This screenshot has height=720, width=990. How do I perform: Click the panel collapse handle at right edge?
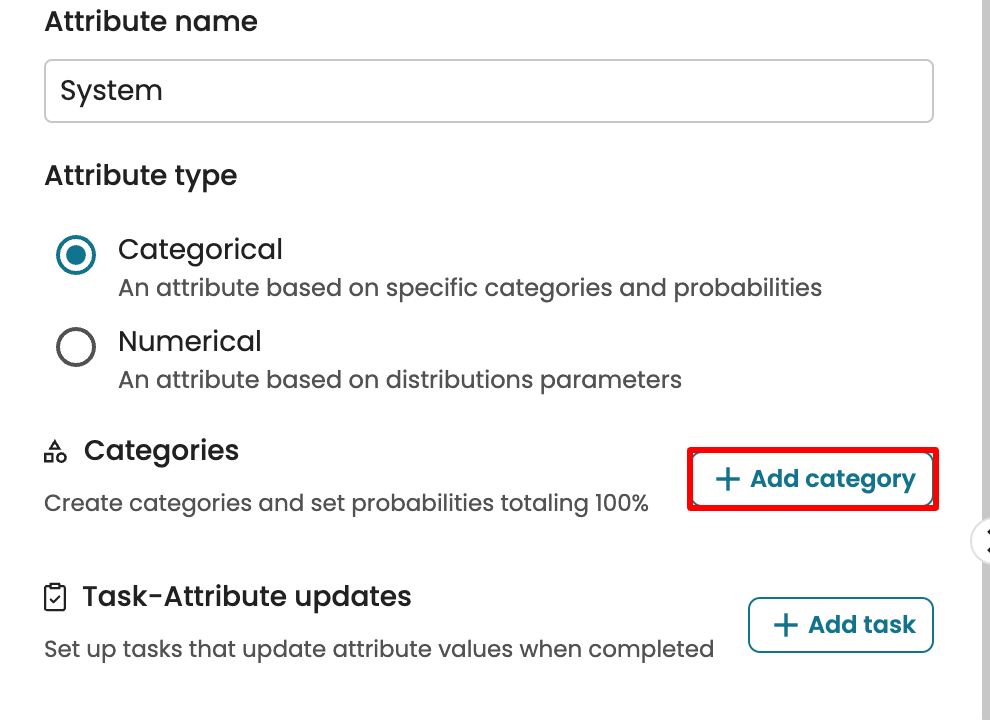coord(982,541)
